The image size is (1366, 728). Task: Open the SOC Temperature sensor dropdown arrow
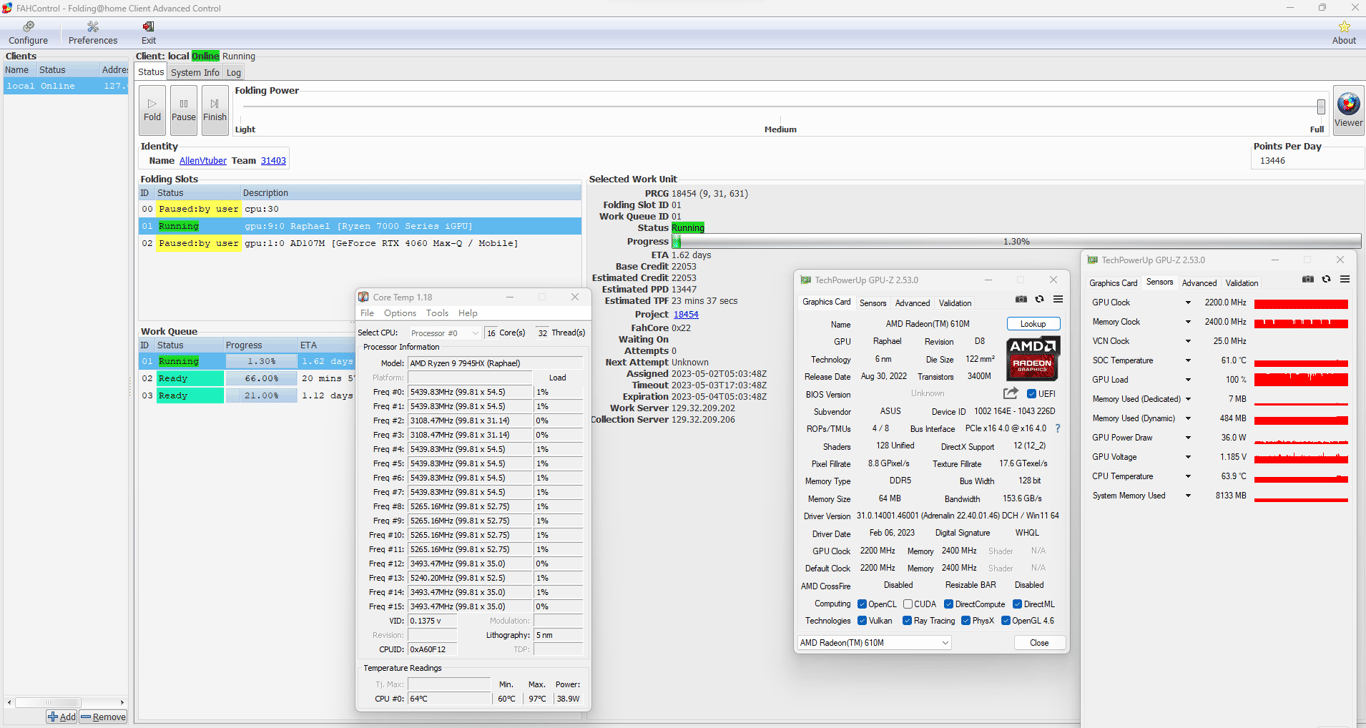(1188, 361)
